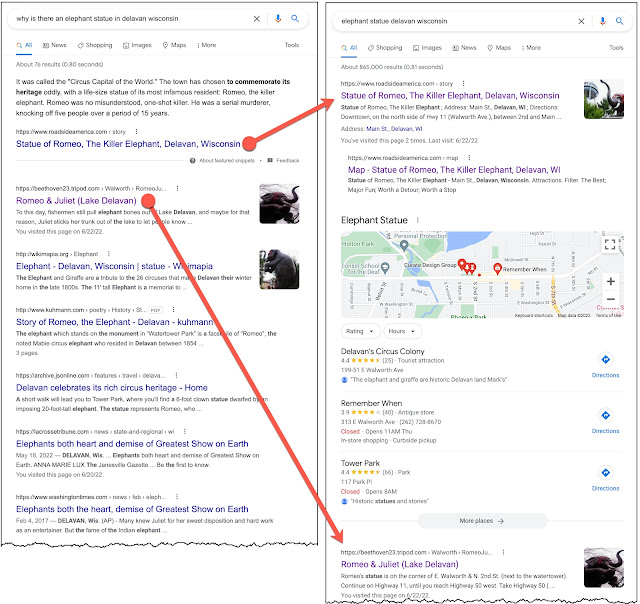640x604 pixels.
Task: Click Feedback under the featured snippet
Action: [x=284, y=160]
